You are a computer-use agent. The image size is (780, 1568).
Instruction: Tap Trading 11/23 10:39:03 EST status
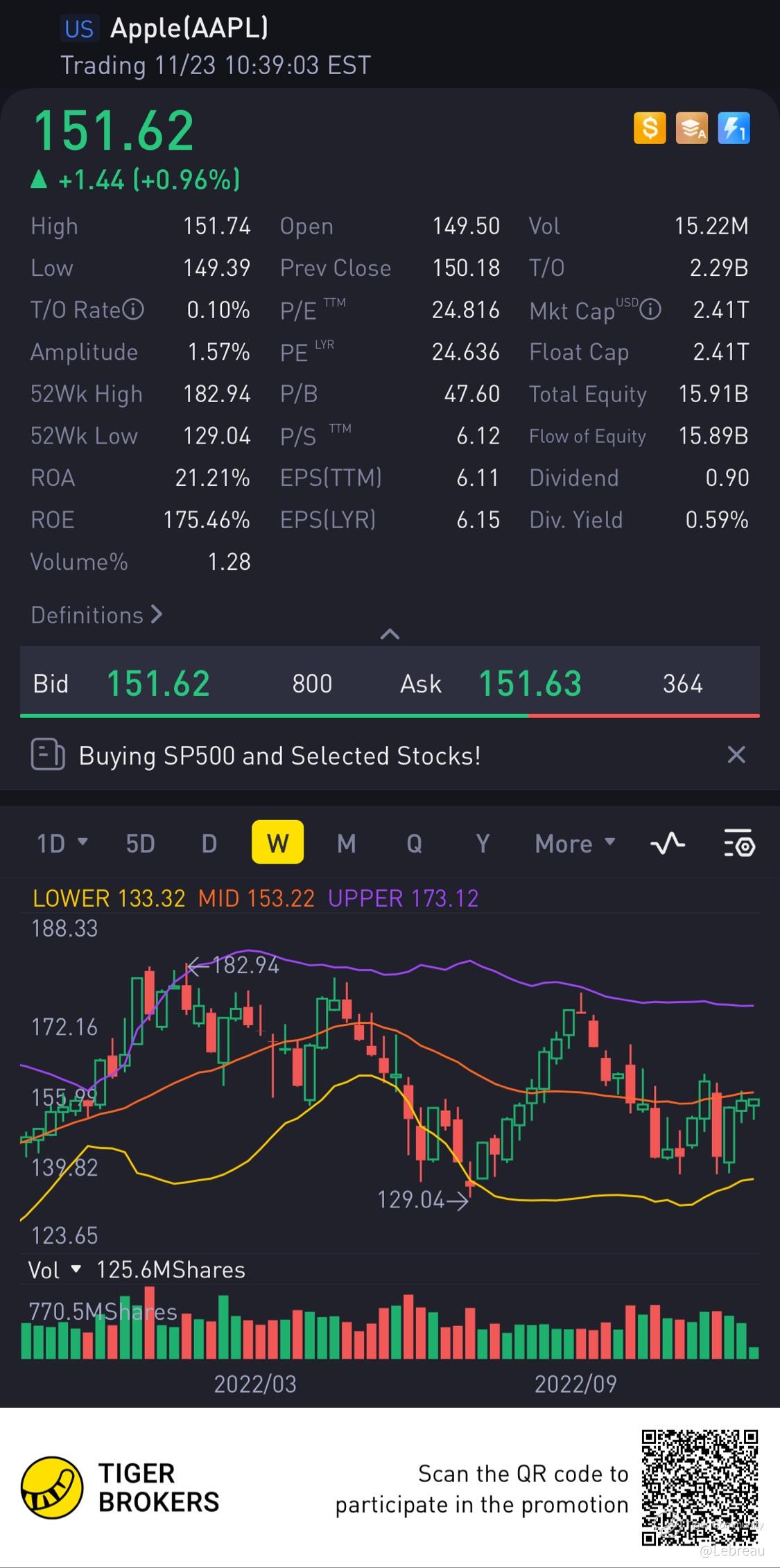coord(216,66)
